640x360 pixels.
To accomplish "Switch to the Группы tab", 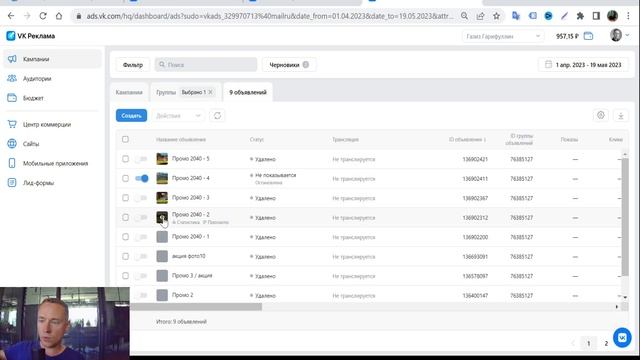I will pos(166,92).
